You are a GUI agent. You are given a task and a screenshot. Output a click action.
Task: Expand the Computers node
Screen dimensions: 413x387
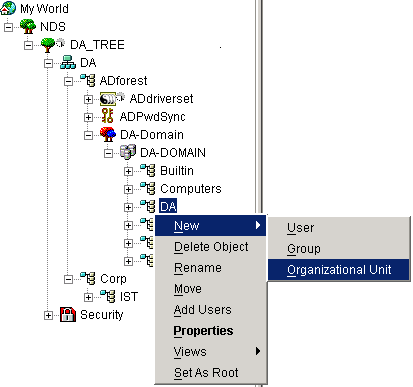128,189
